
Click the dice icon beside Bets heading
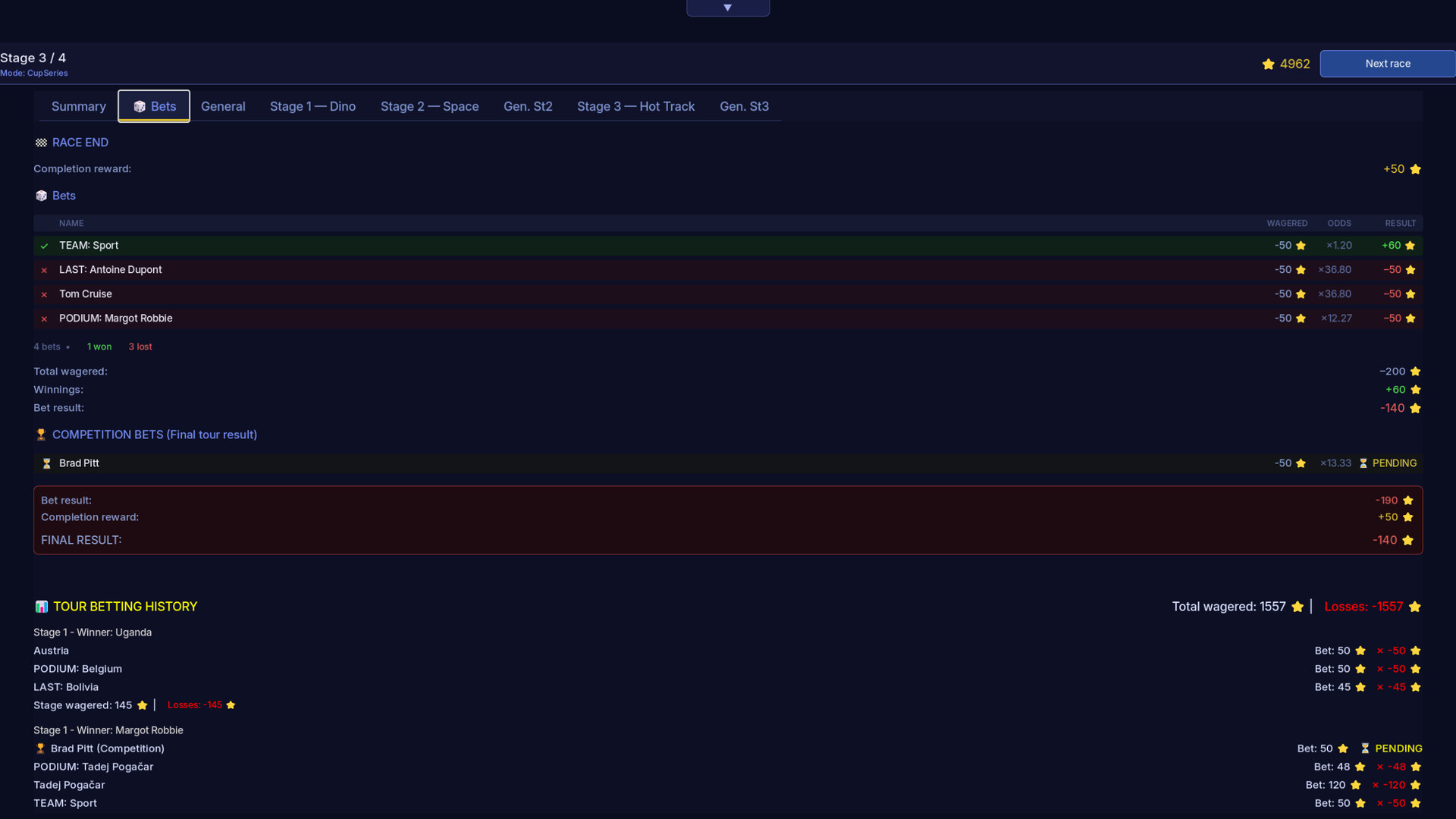point(41,196)
